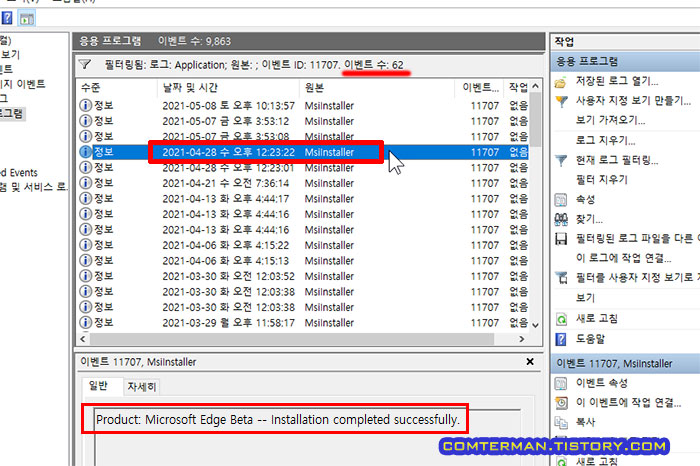Select 필터 지우기 to clear the filter

tap(601, 179)
